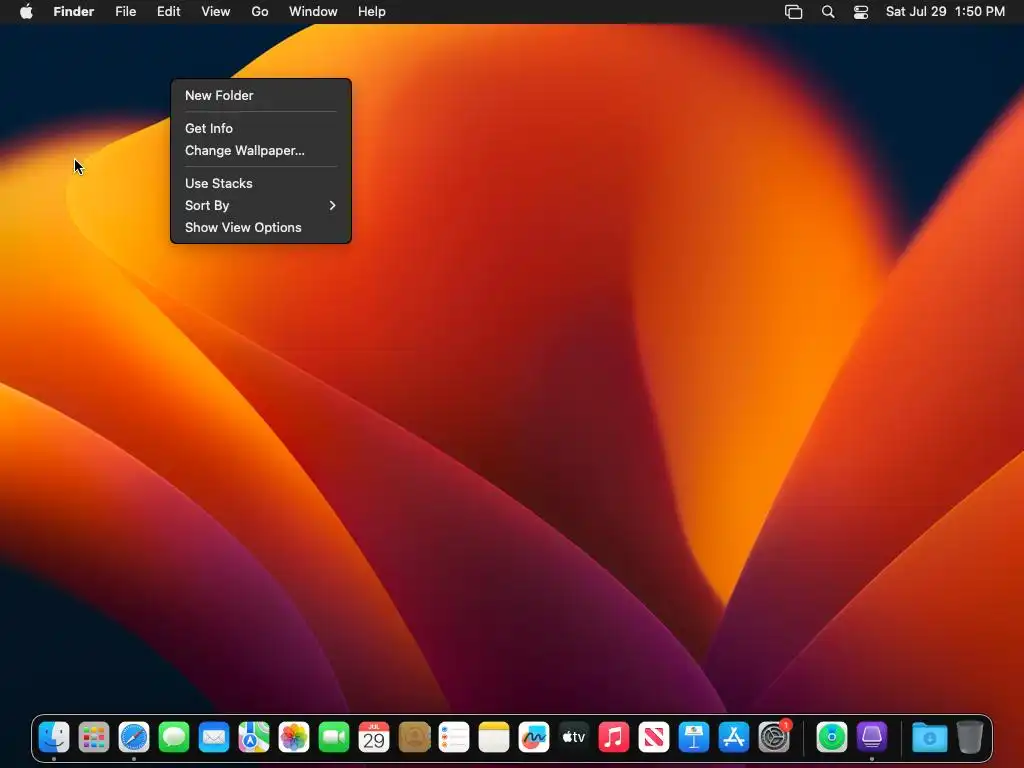
Task: Open Spotlight search in the menu bar
Action: tap(828, 12)
